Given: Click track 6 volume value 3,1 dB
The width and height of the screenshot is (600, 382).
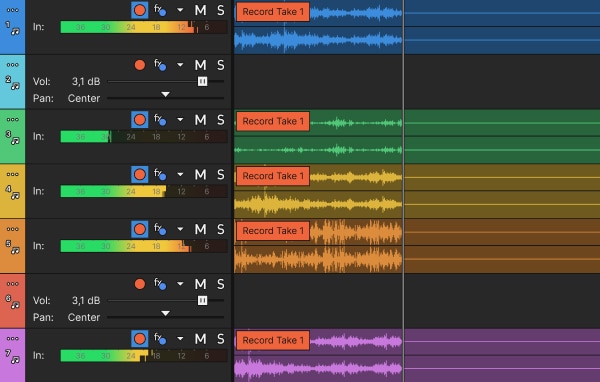Looking at the screenshot, I should (86, 300).
